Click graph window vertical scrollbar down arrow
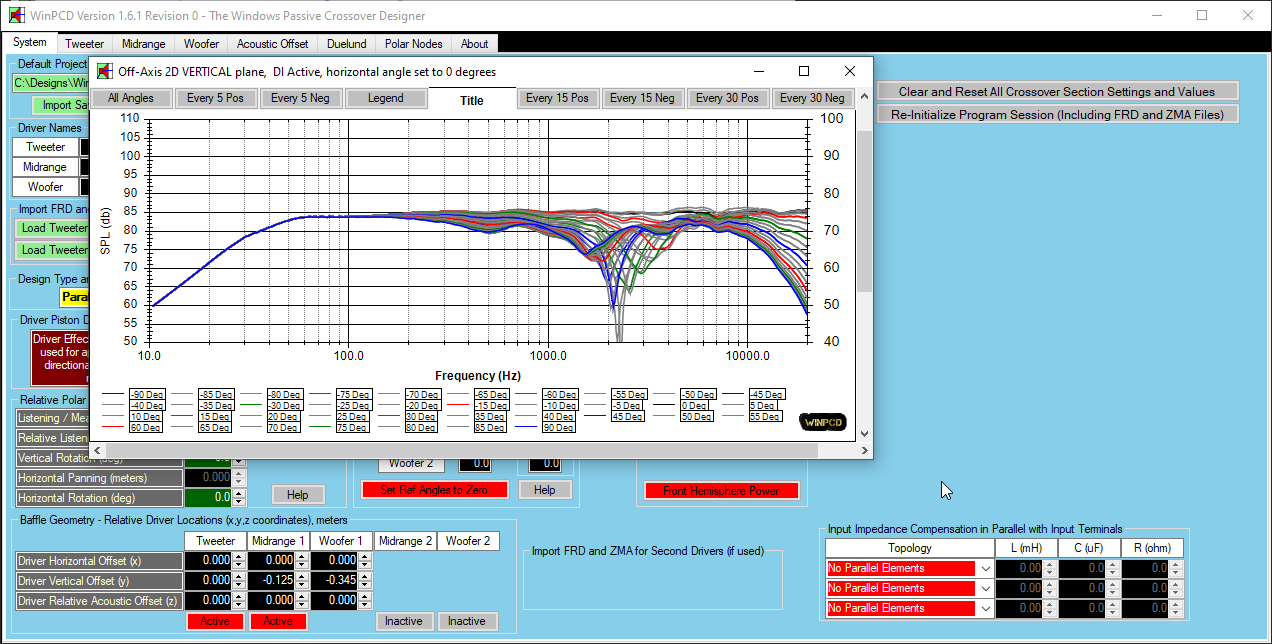Viewport: 1272px width, 644px height. click(x=864, y=435)
